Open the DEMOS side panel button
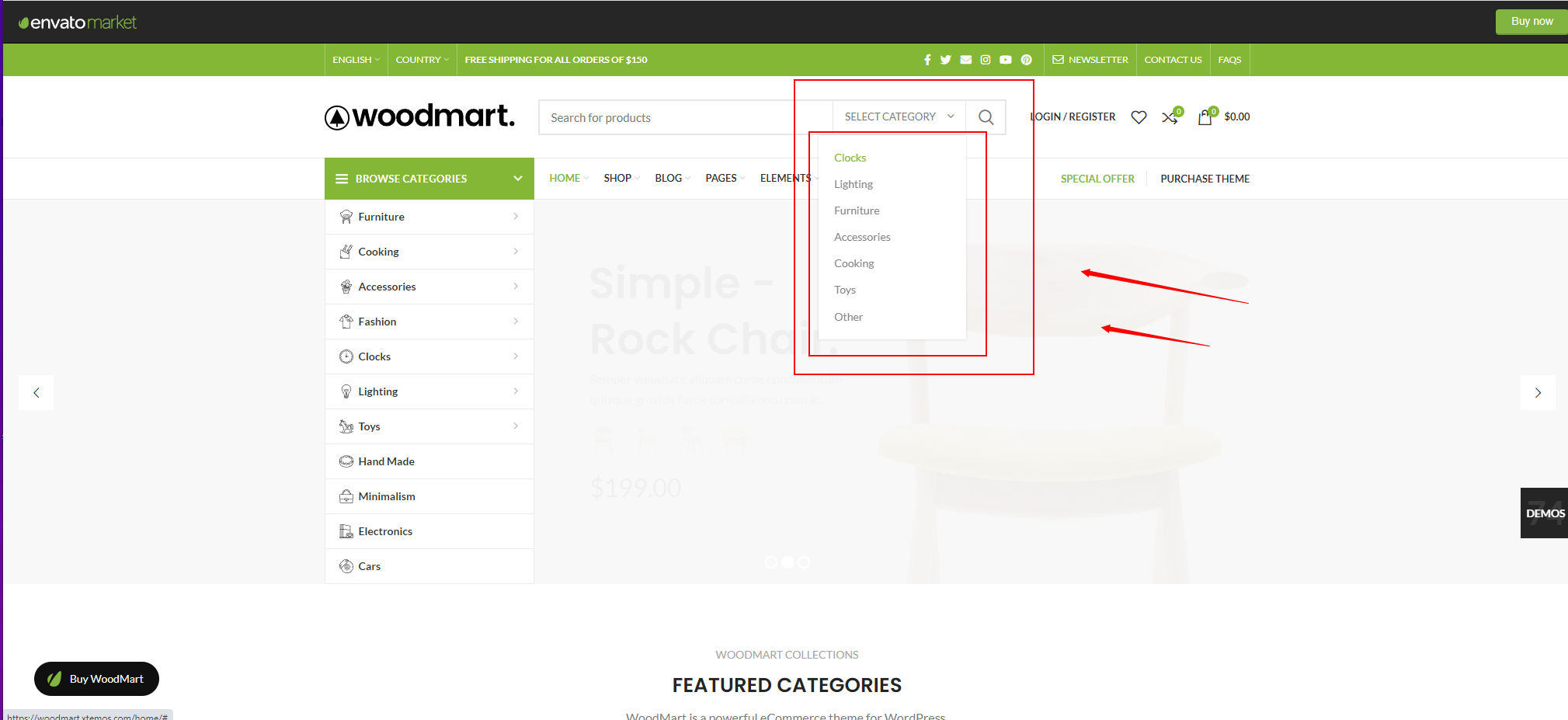The width and height of the screenshot is (1568, 720). tap(1544, 513)
